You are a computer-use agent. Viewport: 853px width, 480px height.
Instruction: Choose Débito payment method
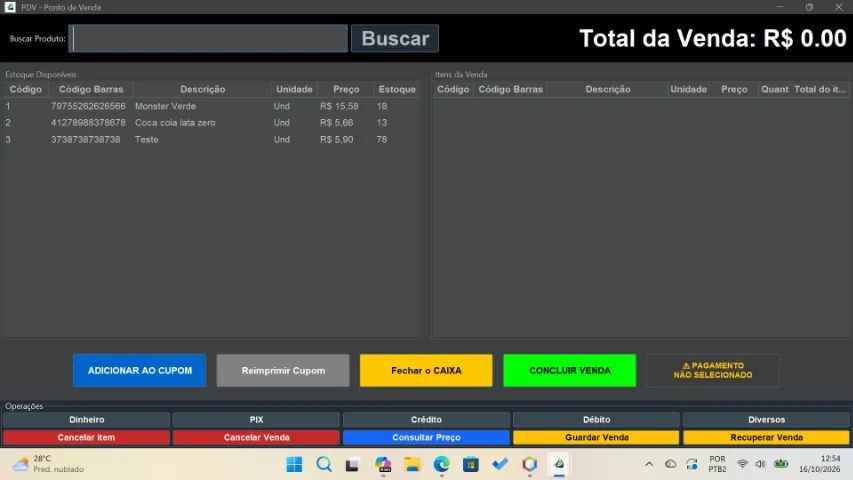596,420
